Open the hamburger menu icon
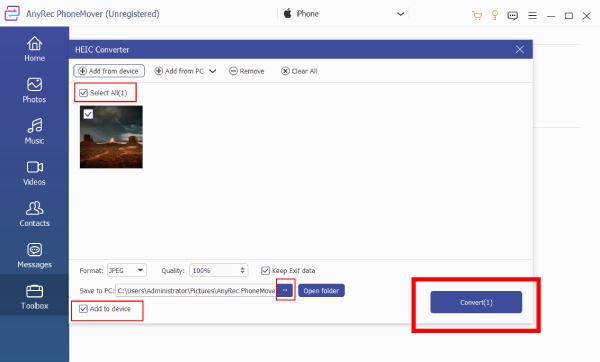The height and width of the screenshot is (362, 600). [532, 16]
